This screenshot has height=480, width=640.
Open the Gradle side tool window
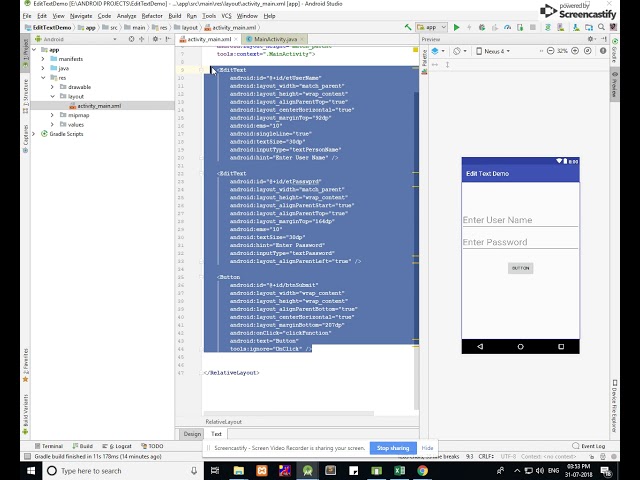pyautogui.click(x=614, y=51)
